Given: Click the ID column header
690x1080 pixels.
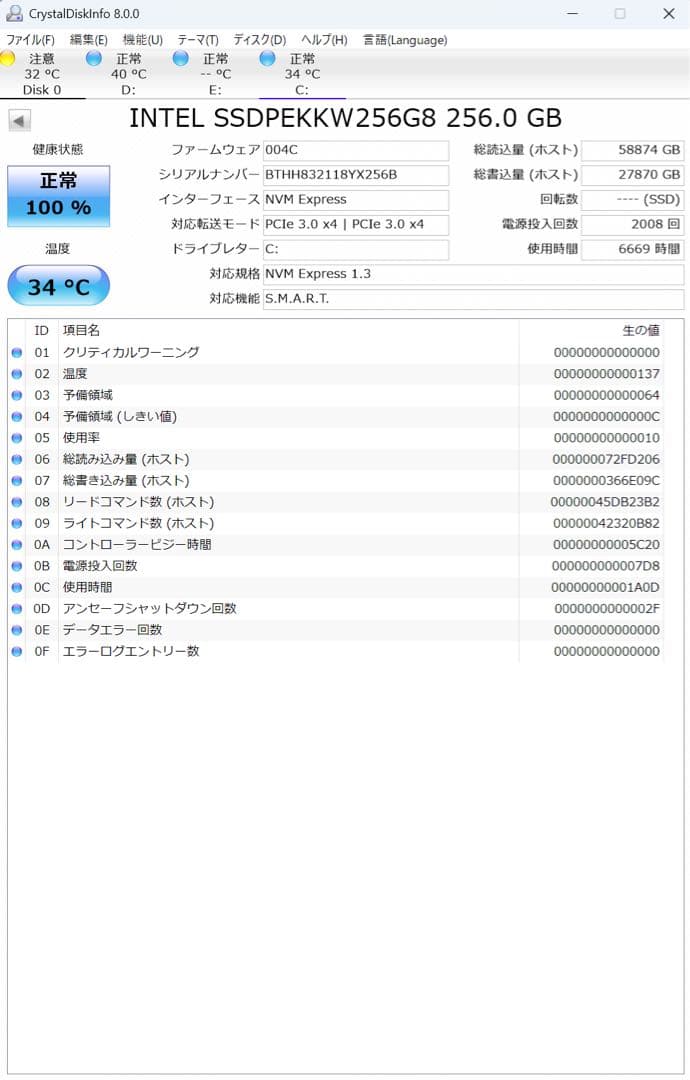Looking at the screenshot, I should (42, 331).
